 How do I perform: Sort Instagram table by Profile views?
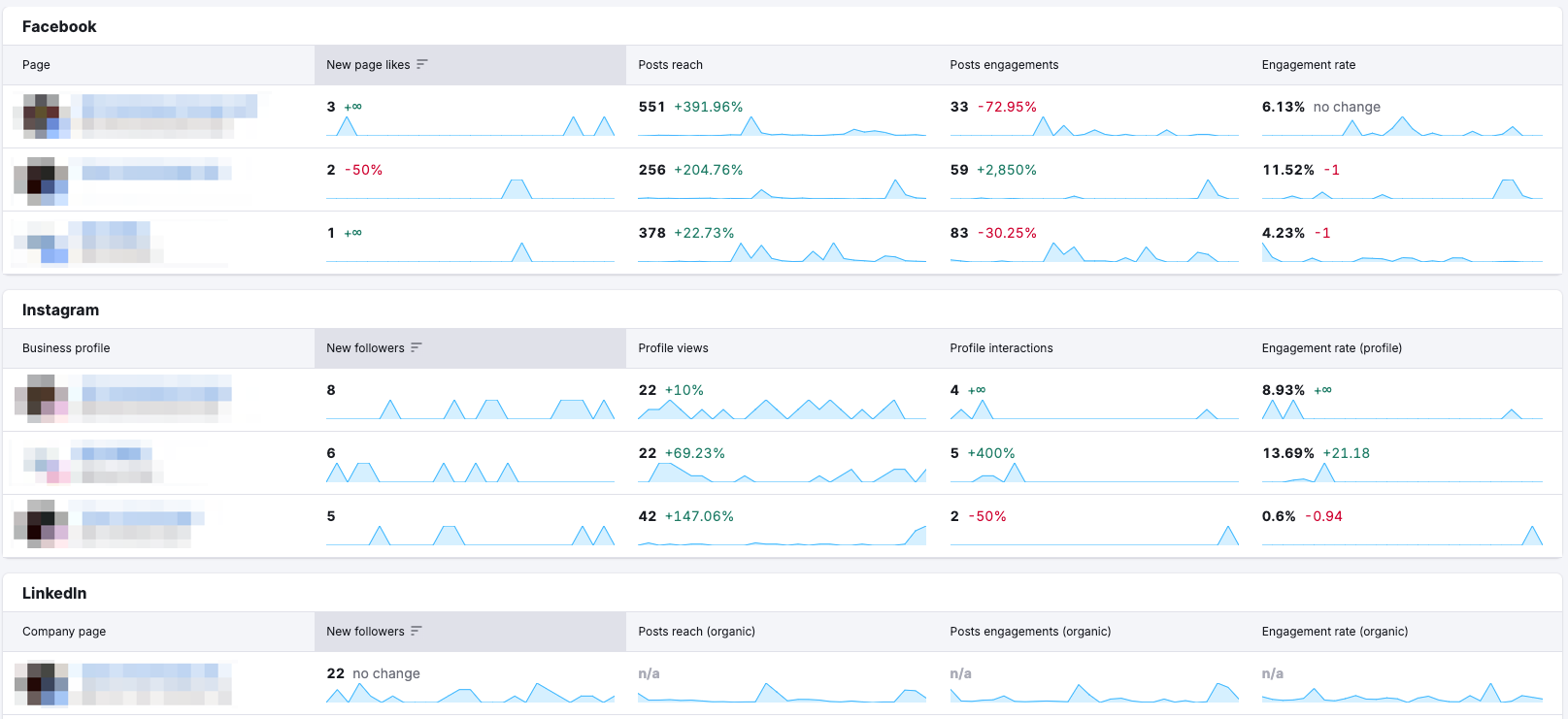coord(673,348)
